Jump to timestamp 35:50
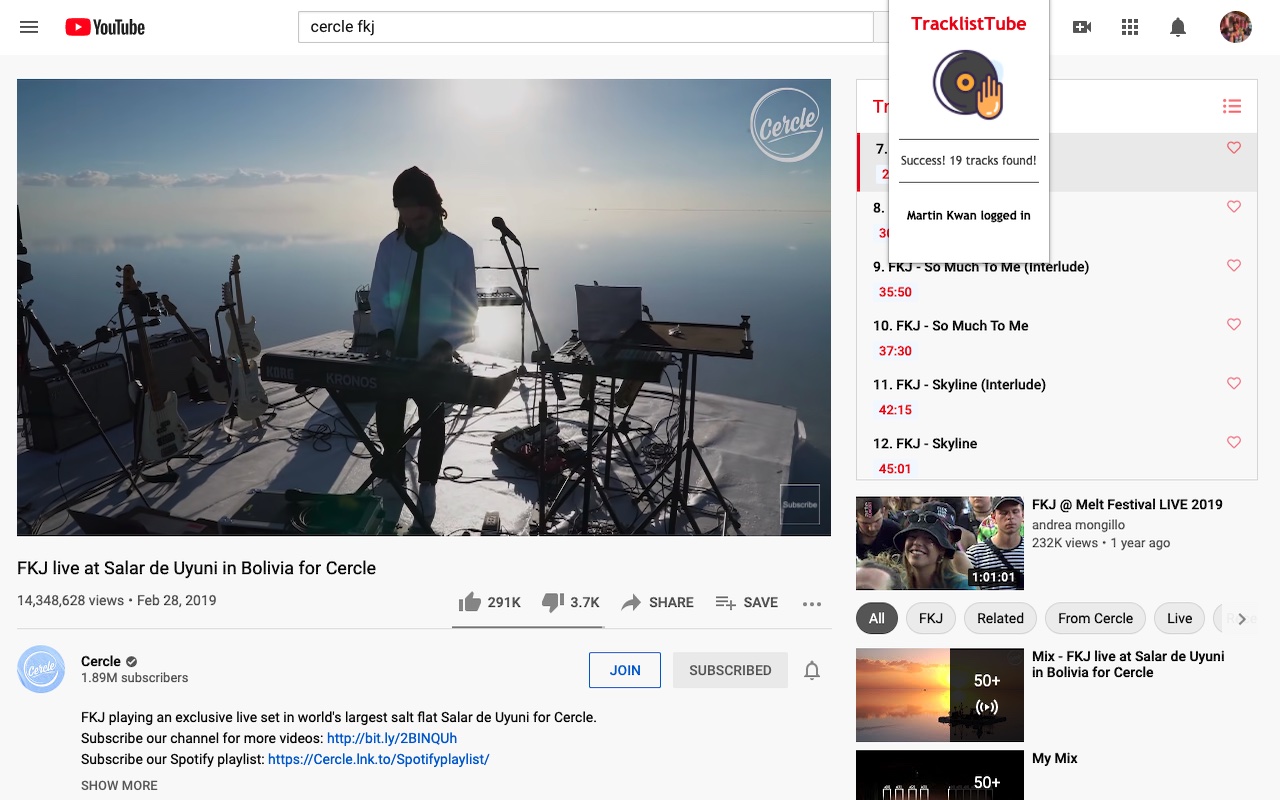 895,292
